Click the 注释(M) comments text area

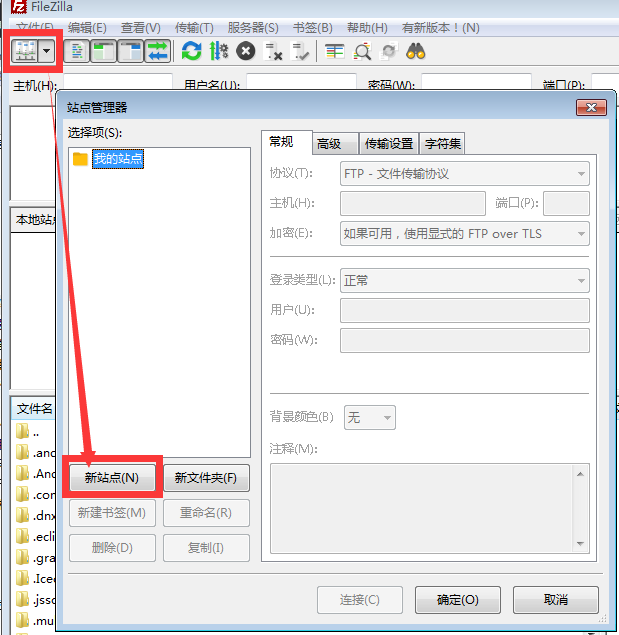(422, 509)
